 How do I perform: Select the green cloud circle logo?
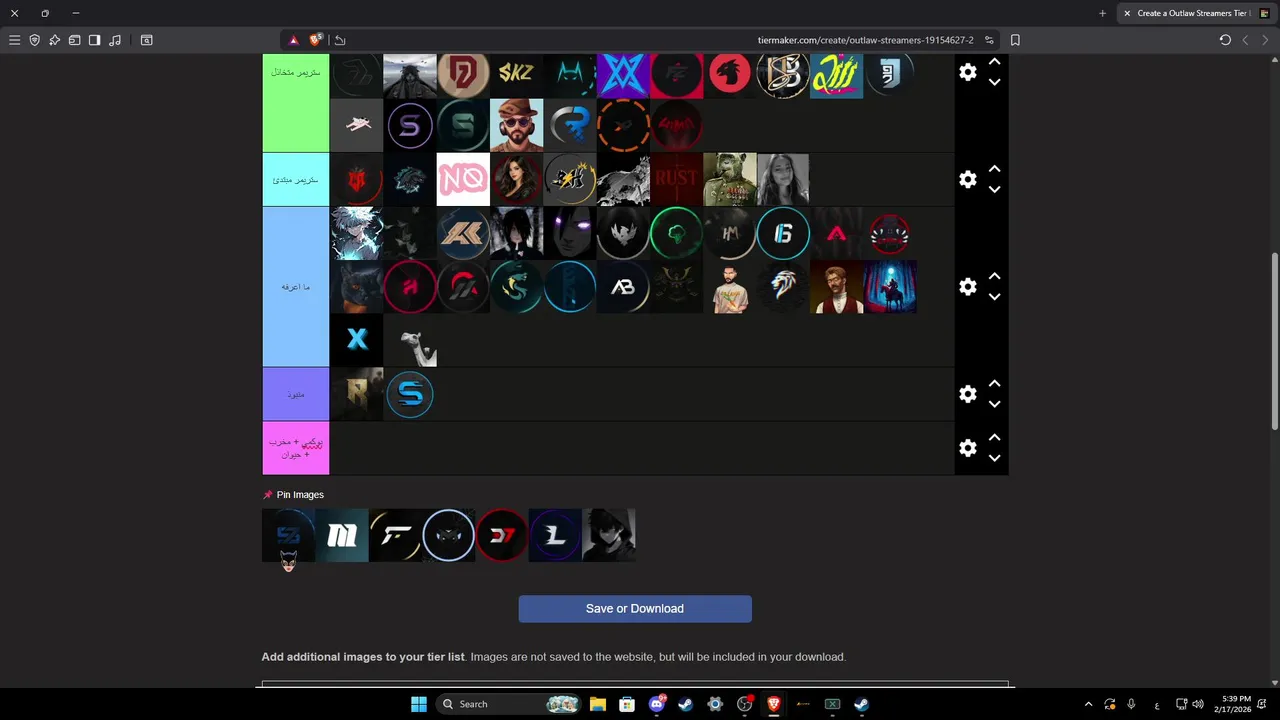pos(676,233)
